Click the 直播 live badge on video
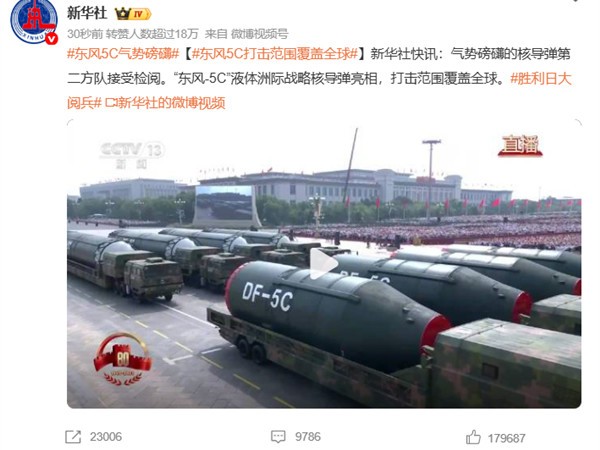600x450 pixels. pyautogui.click(x=520, y=145)
